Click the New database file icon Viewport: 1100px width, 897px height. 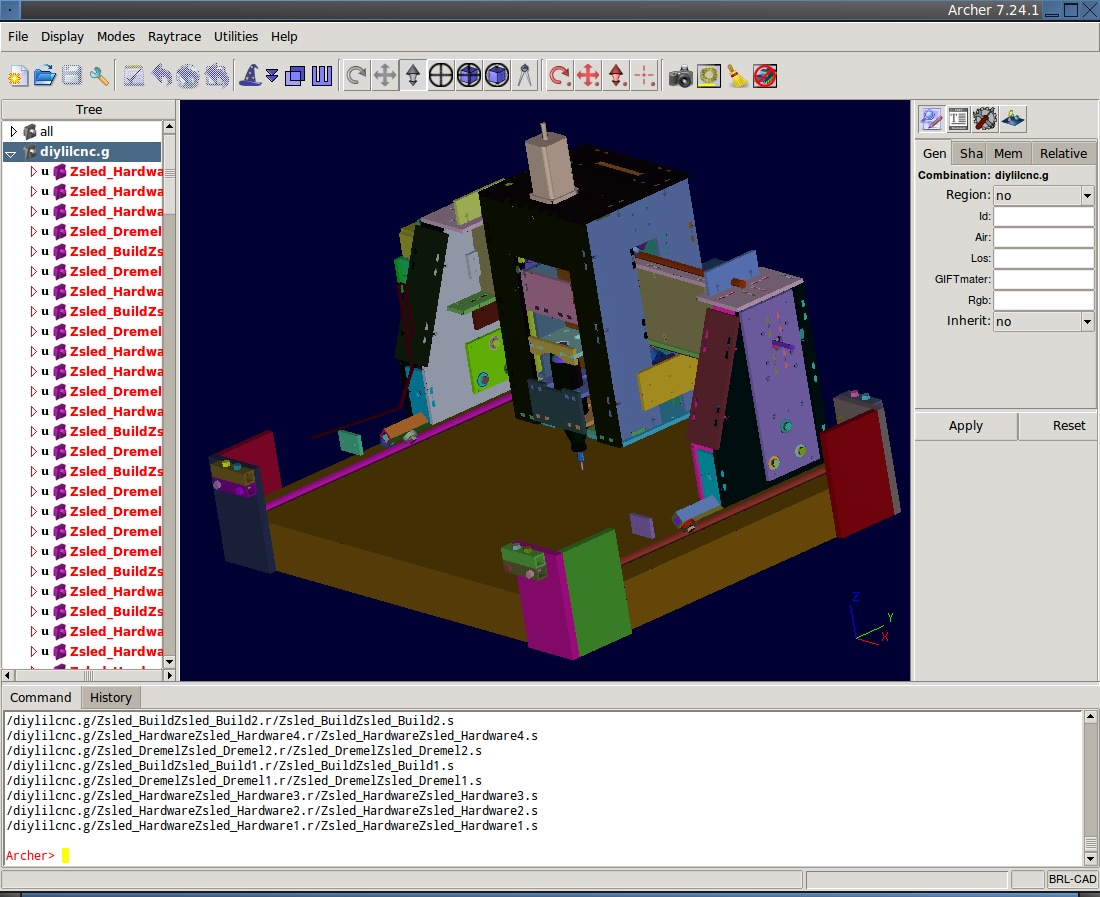point(18,76)
